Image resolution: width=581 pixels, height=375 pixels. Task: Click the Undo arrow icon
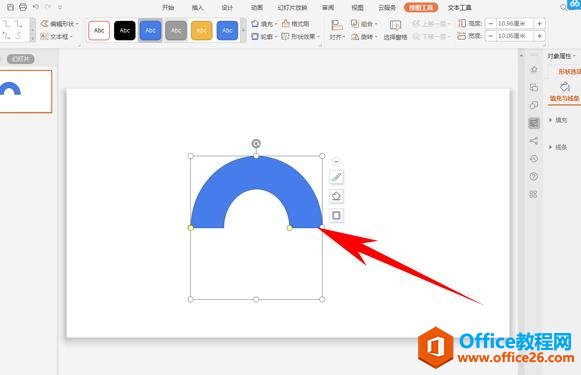pyautogui.click(x=36, y=7)
